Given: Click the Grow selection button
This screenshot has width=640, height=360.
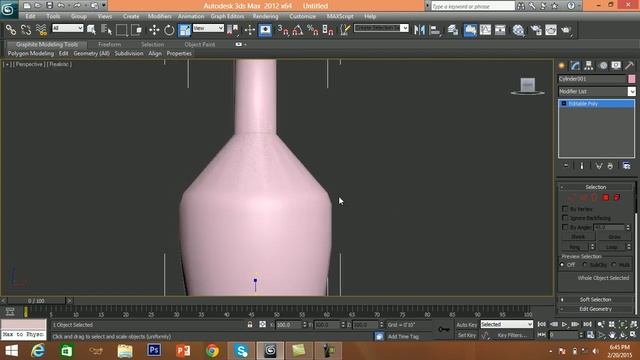Looking at the screenshot, I should pos(615,237).
